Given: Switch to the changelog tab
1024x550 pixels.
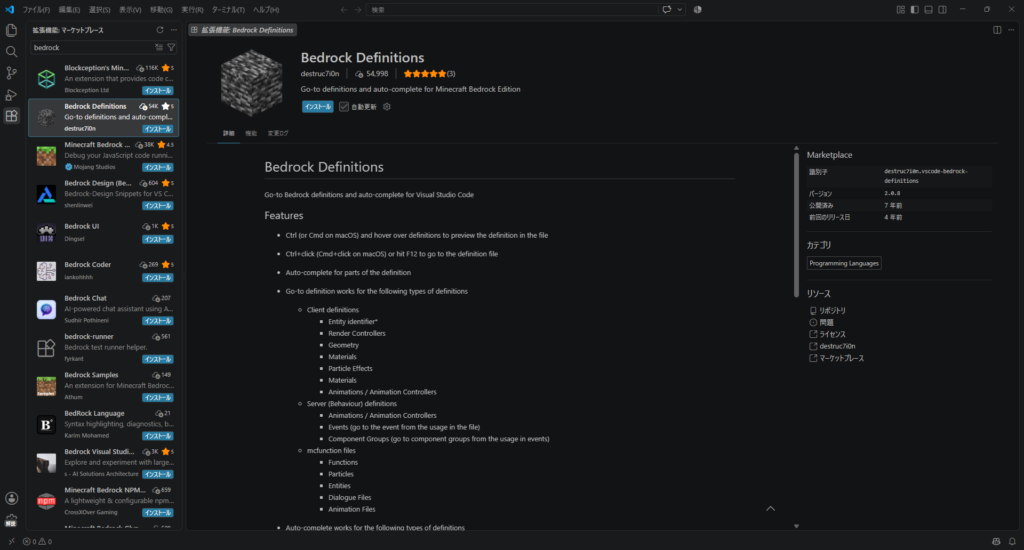Looking at the screenshot, I should [278, 133].
